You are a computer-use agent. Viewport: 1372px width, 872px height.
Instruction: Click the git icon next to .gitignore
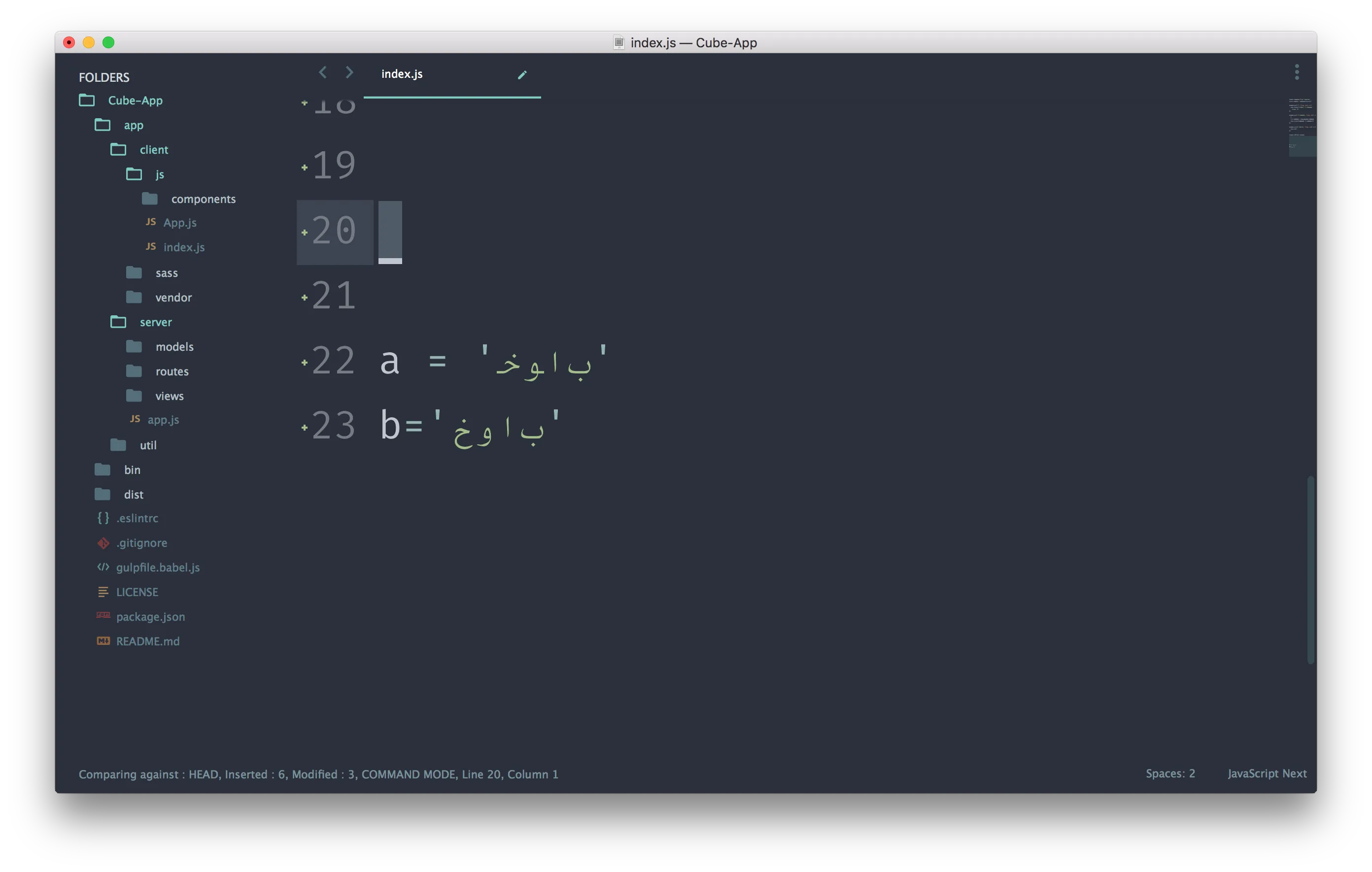(103, 543)
